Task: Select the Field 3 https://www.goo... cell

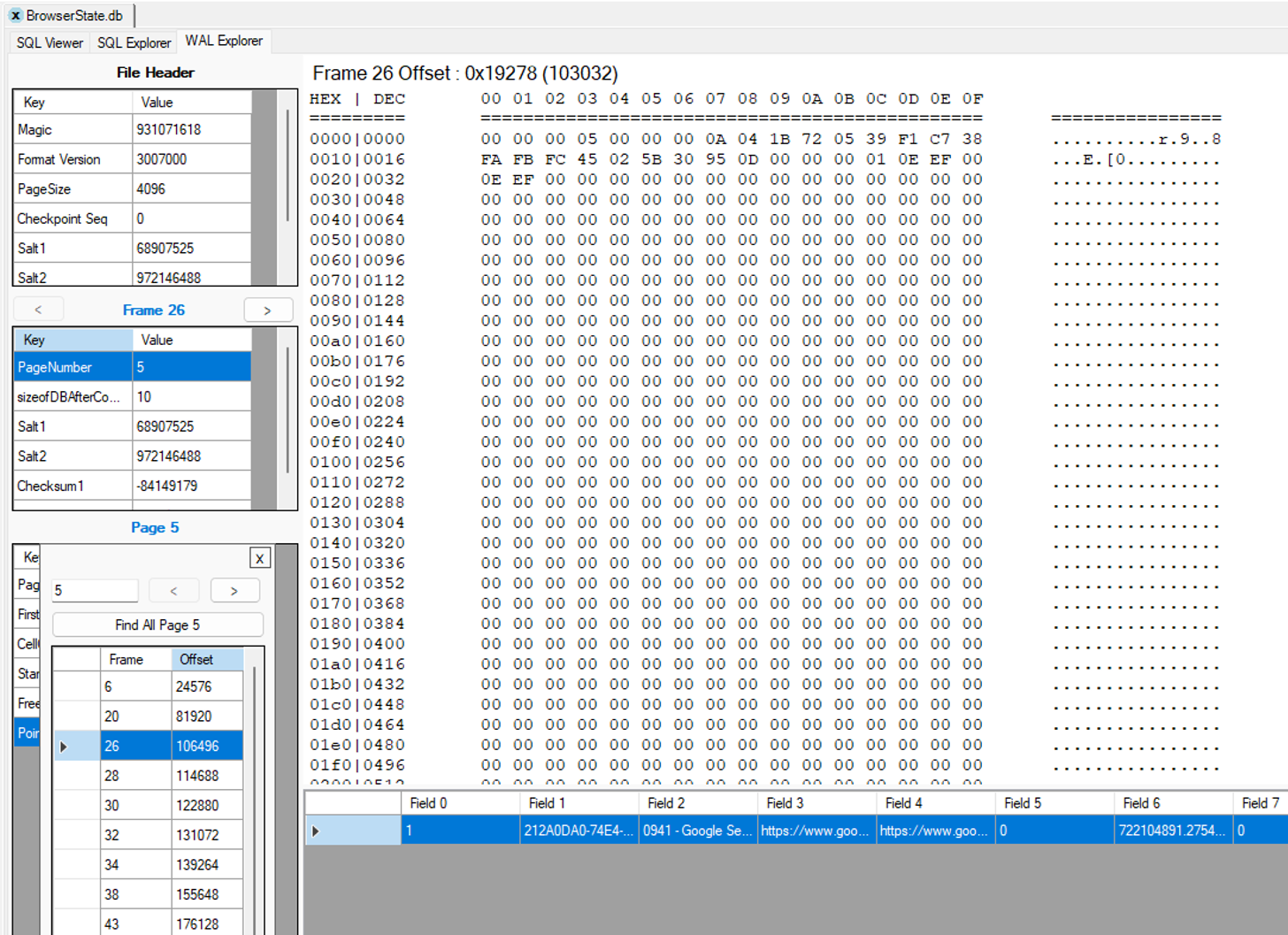Action: tap(816, 831)
